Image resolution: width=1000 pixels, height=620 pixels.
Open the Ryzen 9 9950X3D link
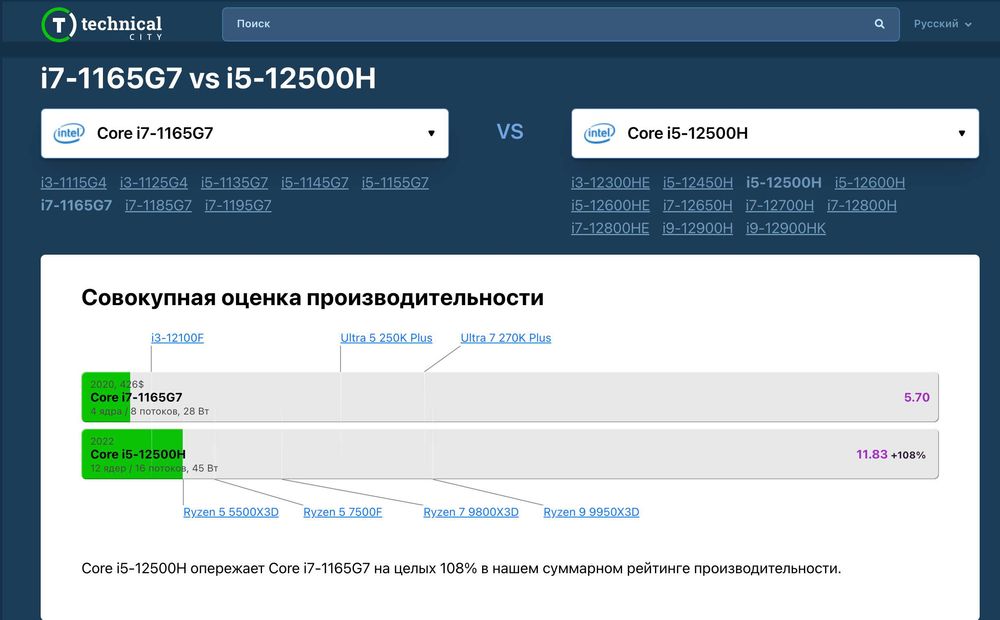point(591,512)
